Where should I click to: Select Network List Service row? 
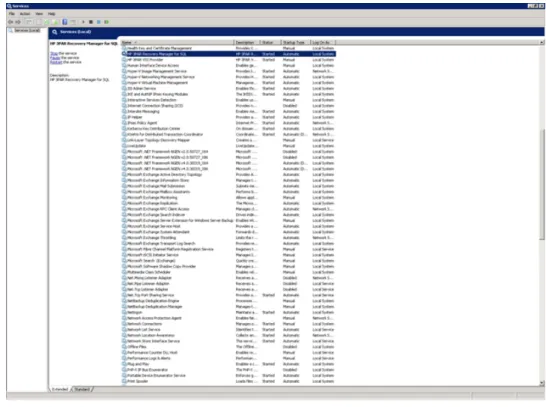pos(228,330)
